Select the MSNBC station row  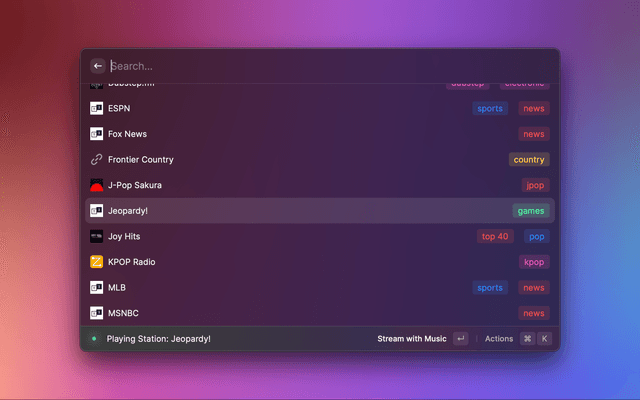tap(300, 313)
